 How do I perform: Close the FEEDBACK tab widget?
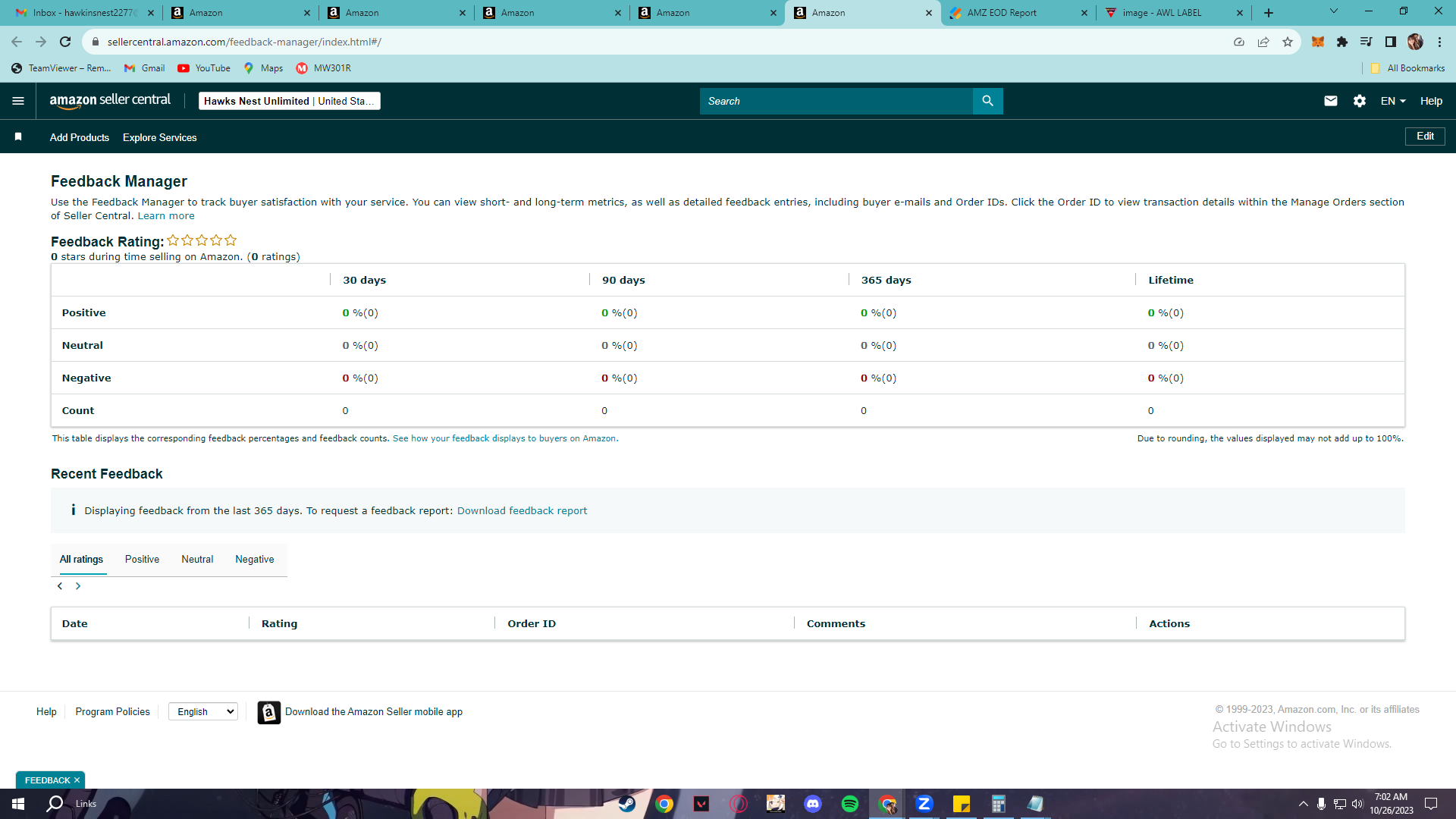pos(77,780)
